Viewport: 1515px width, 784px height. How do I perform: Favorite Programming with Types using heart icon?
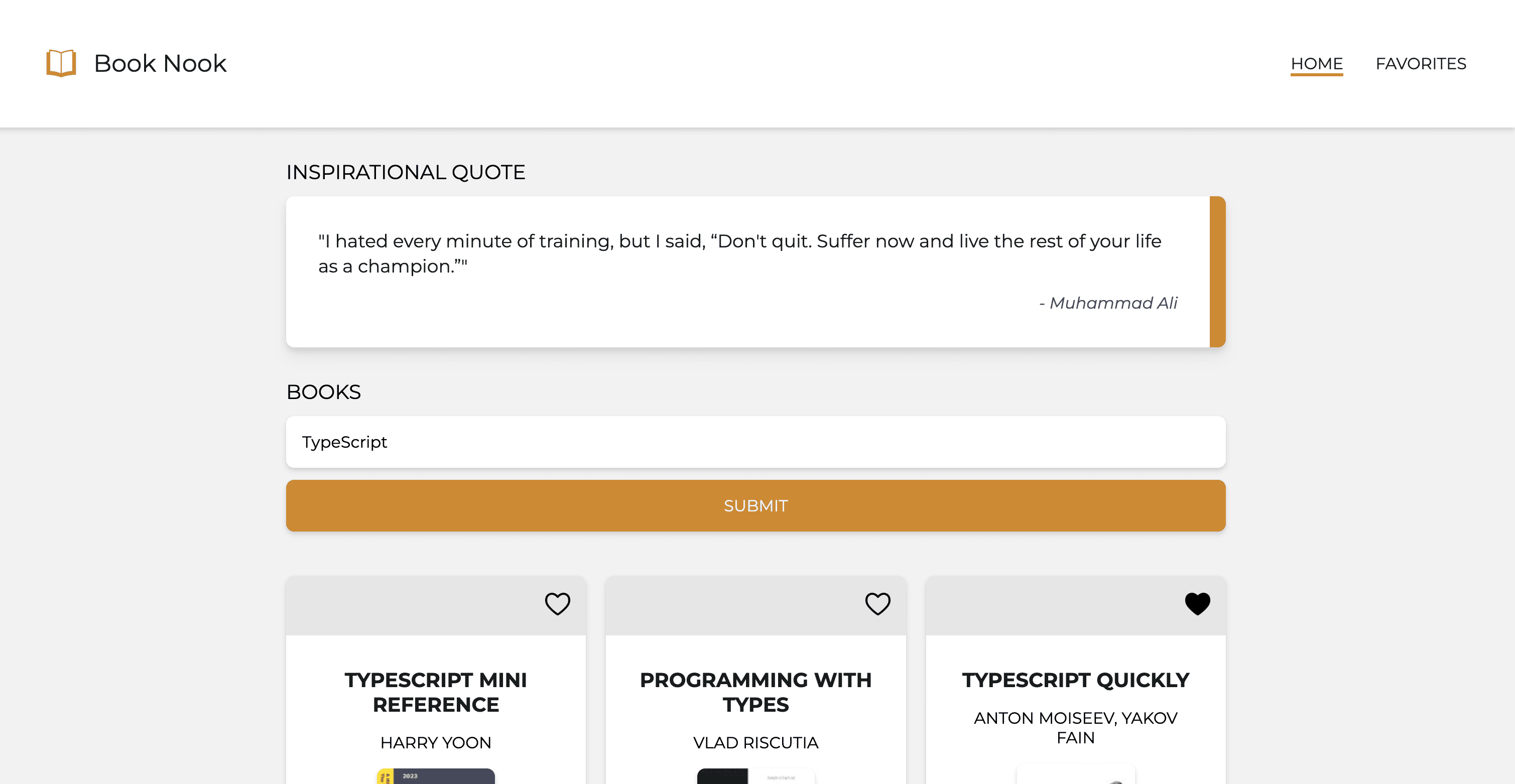pyautogui.click(x=877, y=603)
